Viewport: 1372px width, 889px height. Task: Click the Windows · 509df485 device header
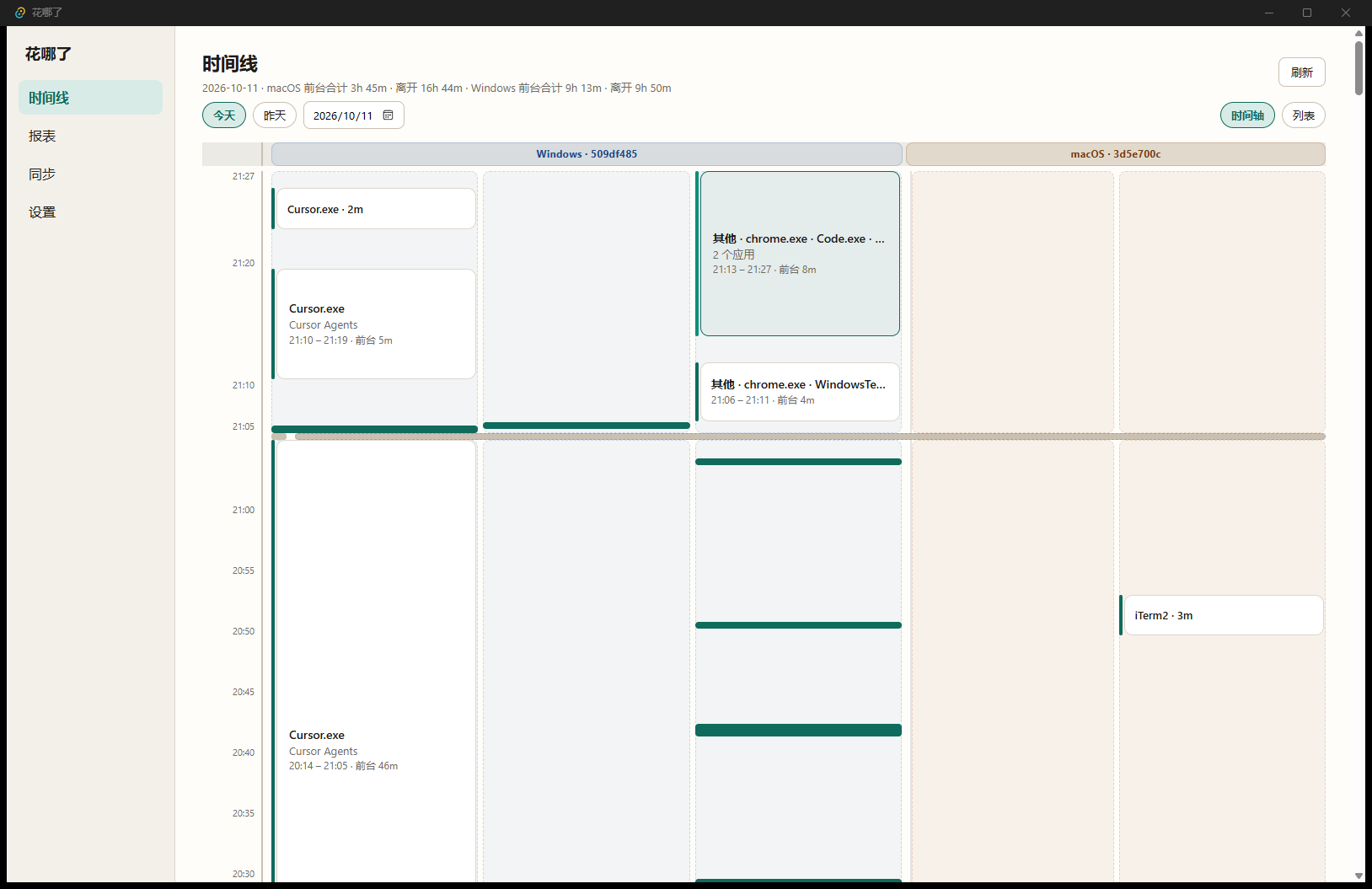coord(587,154)
